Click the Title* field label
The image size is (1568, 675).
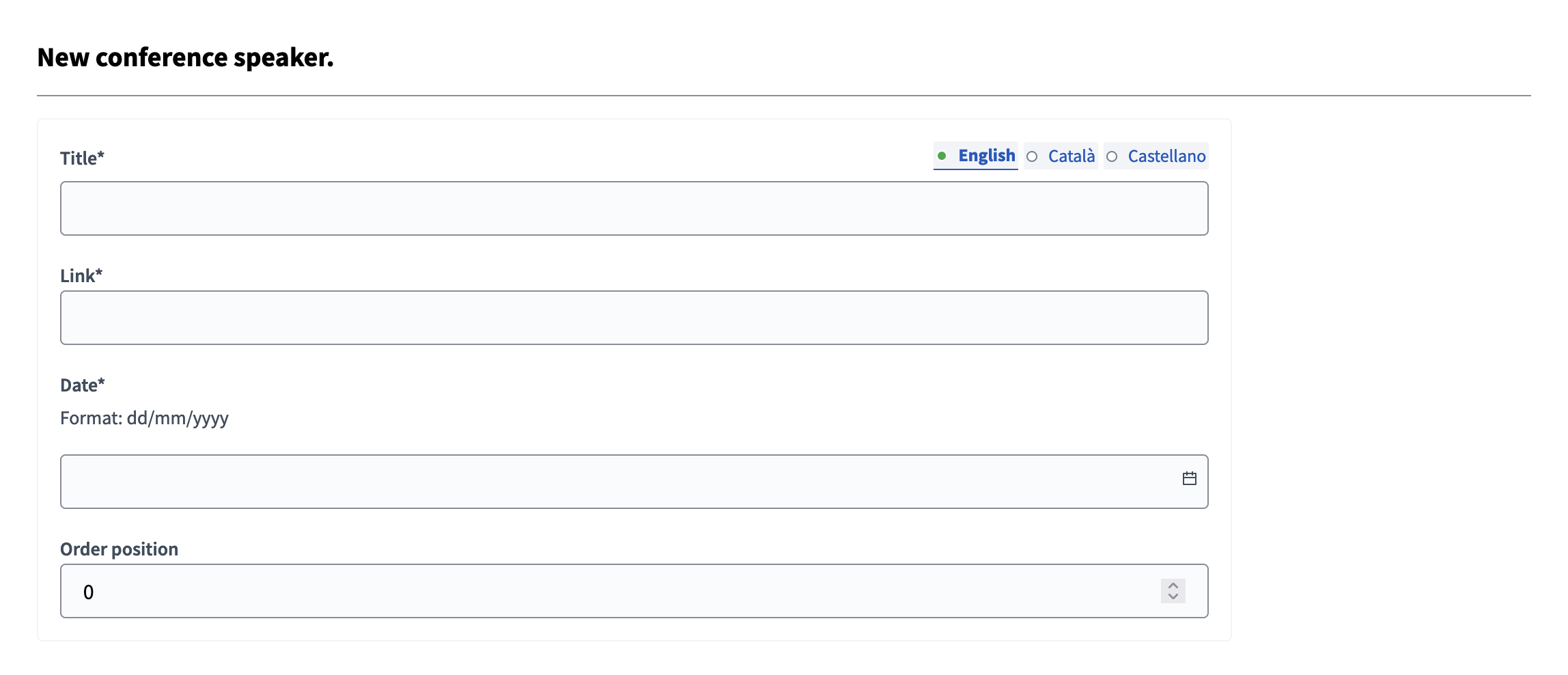(x=82, y=158)
